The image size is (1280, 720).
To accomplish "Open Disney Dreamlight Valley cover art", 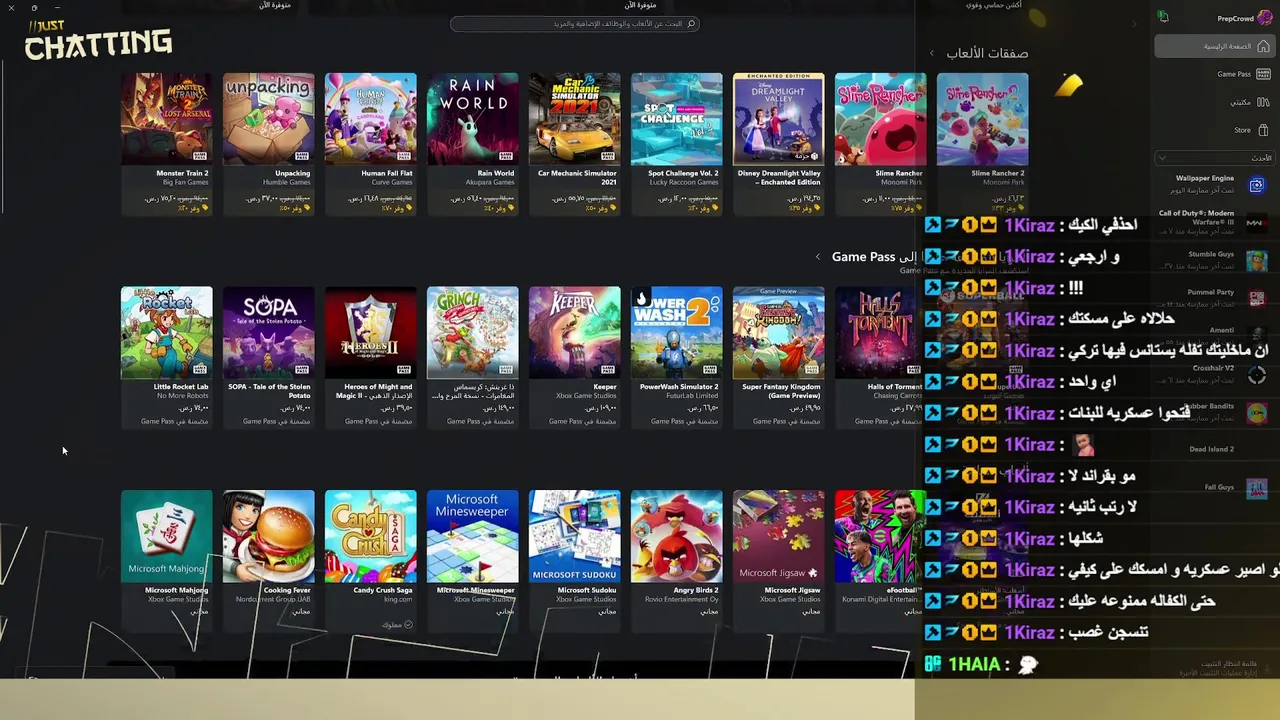I will pyautogui.click(x=779, y=119).
